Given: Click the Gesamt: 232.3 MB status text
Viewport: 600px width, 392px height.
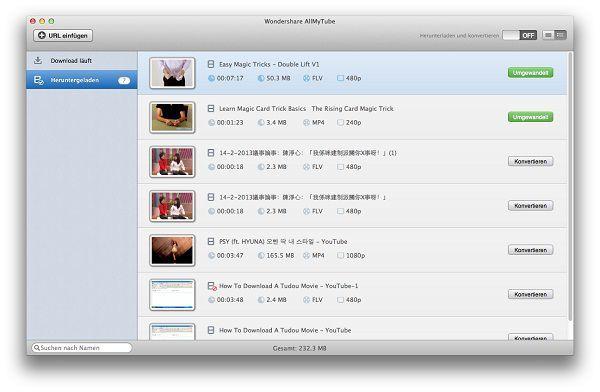Looking at the screenshot, I should [300, 348].
